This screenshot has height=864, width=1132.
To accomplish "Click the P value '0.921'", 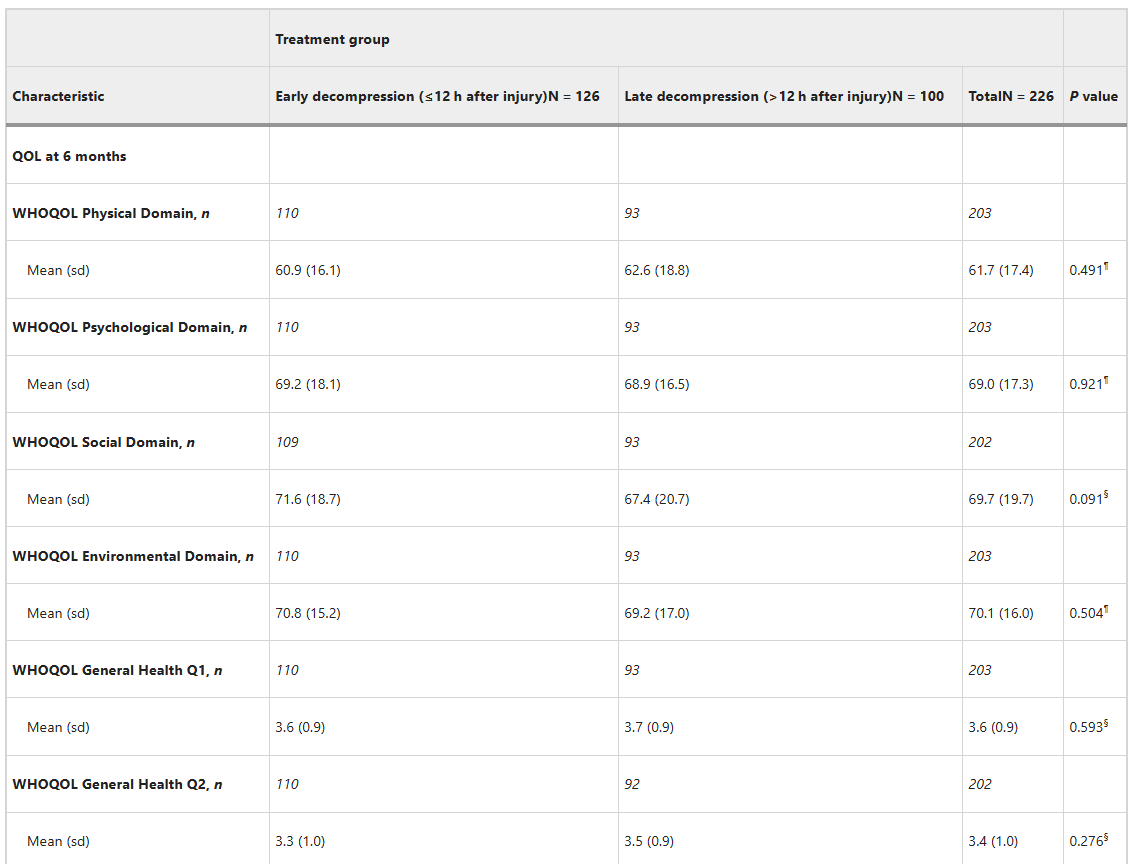I will tap(1088, 384).
